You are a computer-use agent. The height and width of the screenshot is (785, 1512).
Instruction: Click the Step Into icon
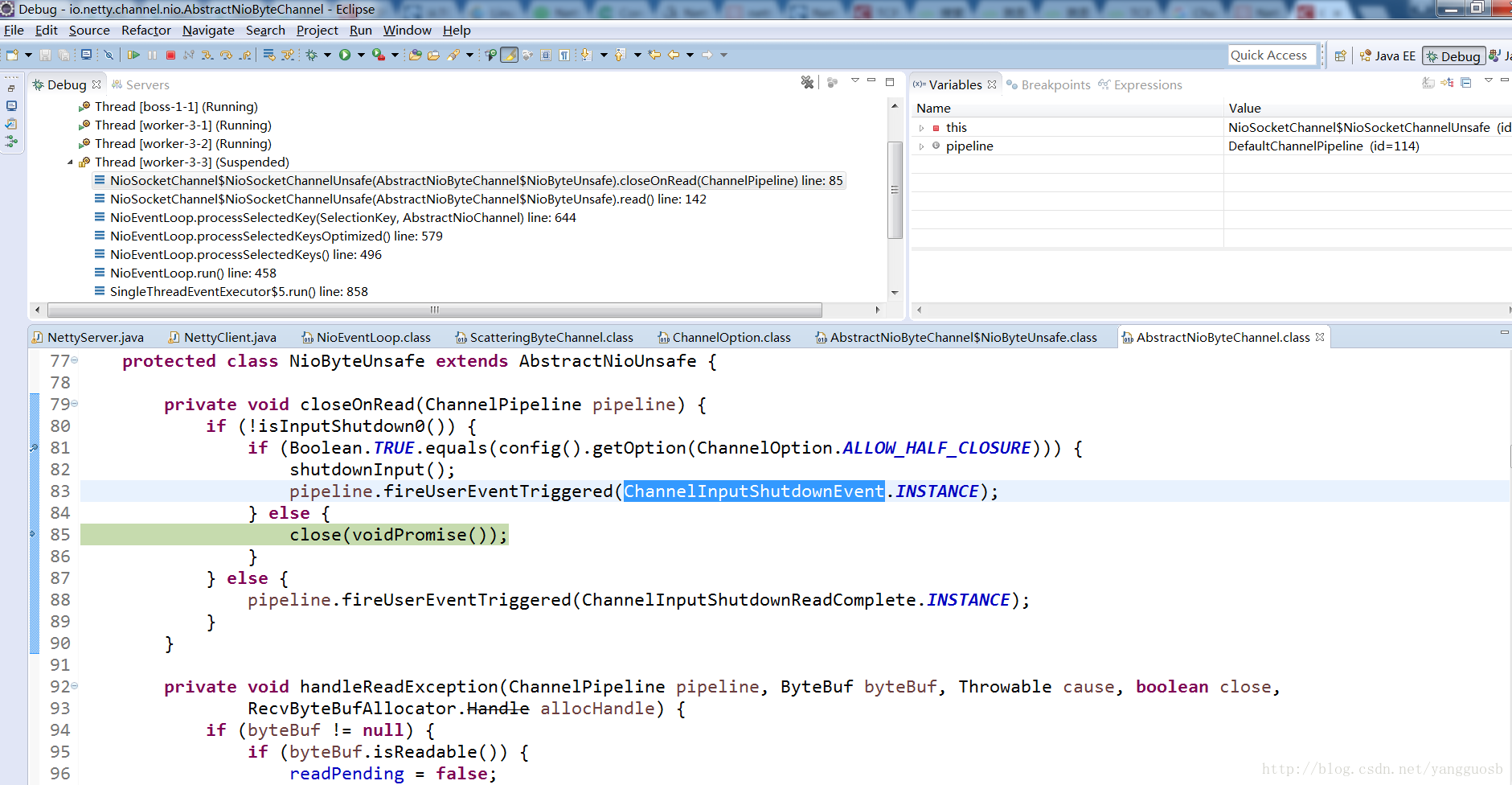pyautogui.click(x=207, y=55)
